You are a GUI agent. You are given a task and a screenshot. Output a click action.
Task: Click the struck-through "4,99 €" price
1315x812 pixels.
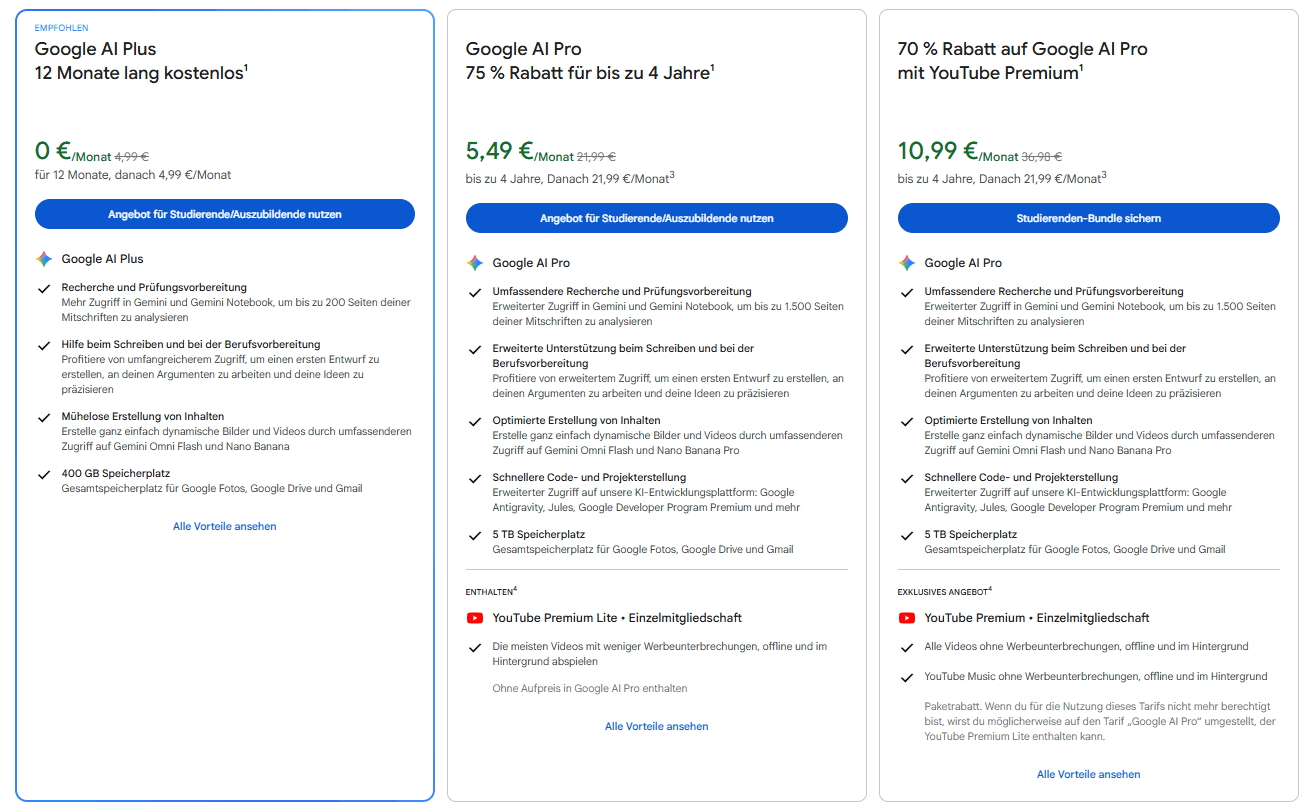(132, 157)
